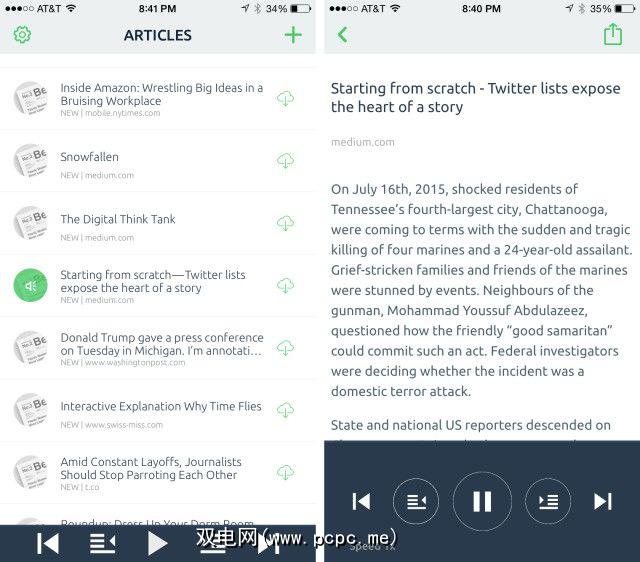
Task: Tap thumbnail of The Digital Think Tank
Action: (x=31, y=223)
